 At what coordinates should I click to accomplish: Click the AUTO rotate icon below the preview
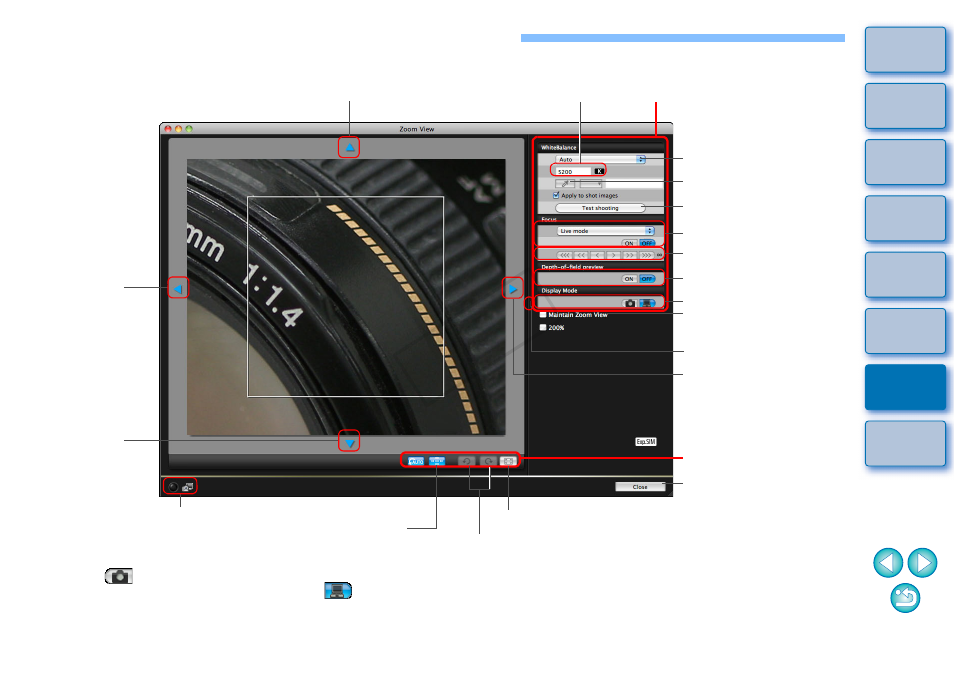coord(416,461)
